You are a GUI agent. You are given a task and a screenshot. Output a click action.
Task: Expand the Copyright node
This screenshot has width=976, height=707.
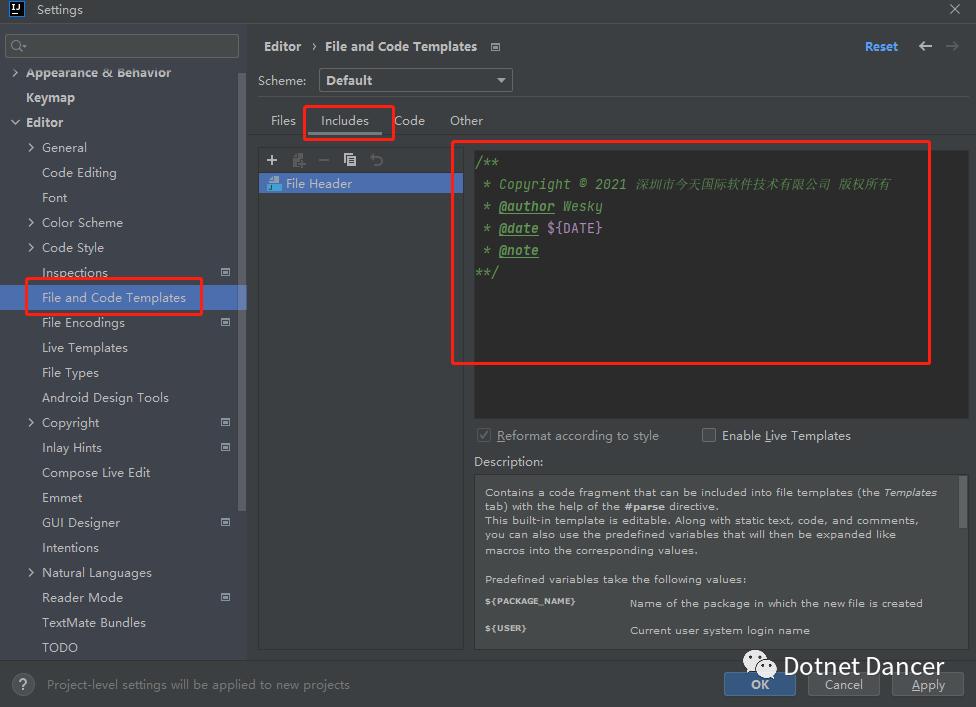click(31, 423)
